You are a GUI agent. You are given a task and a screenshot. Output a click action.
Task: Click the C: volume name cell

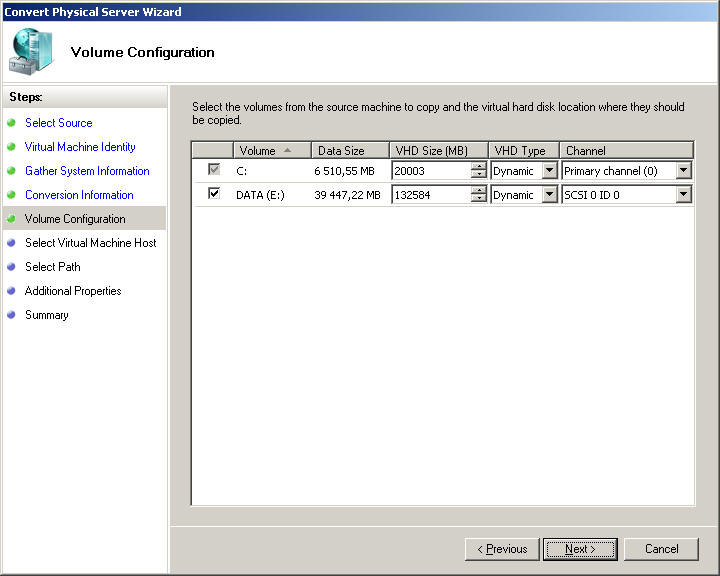point(242,171)
